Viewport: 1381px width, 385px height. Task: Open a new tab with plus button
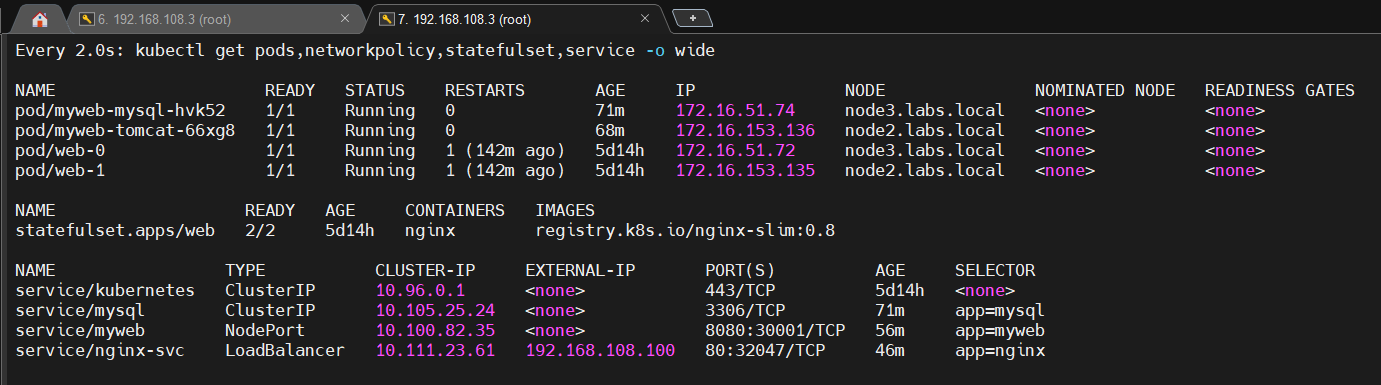693,18
